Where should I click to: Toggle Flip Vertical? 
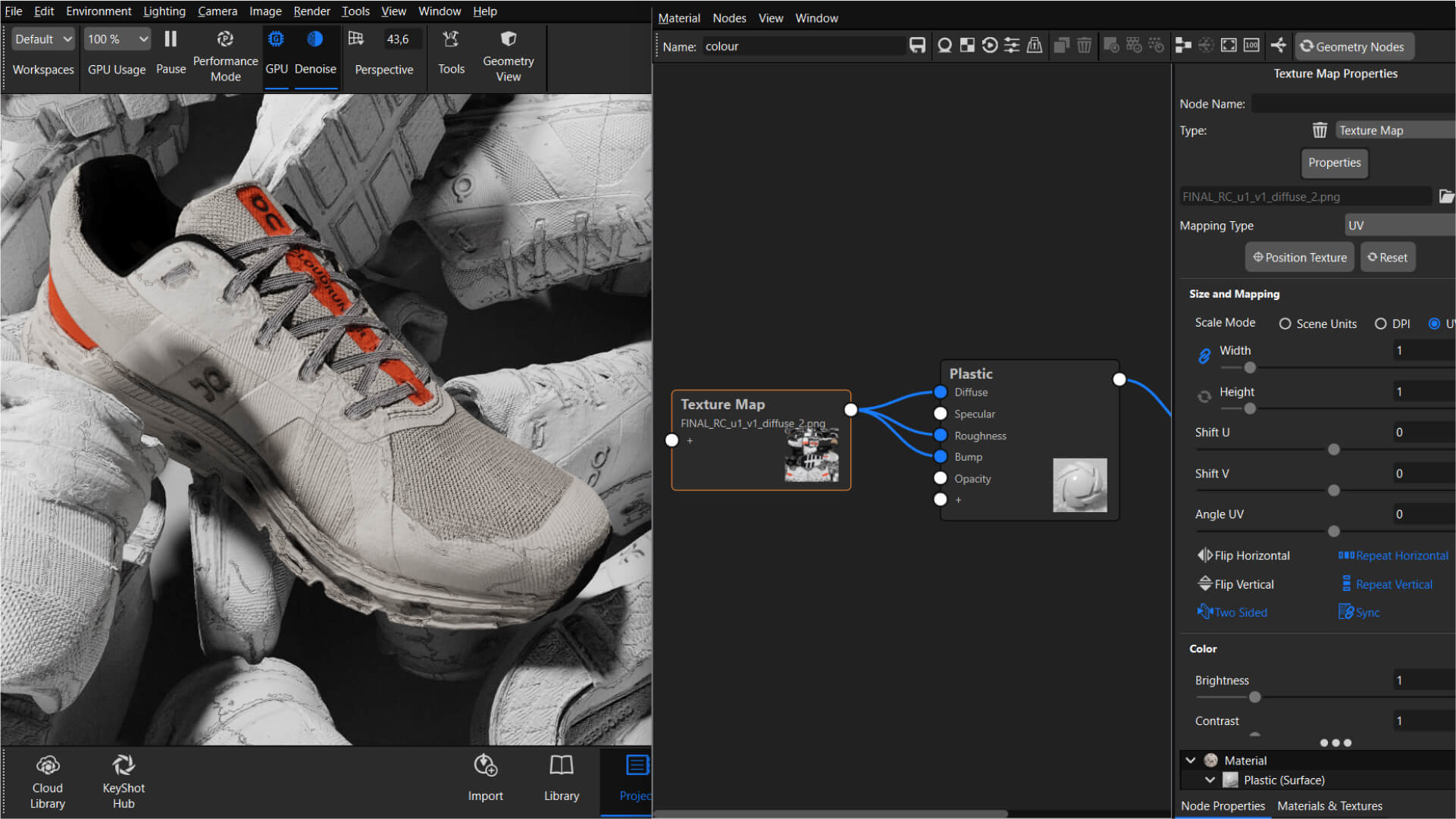click(x=1235, y=584)
